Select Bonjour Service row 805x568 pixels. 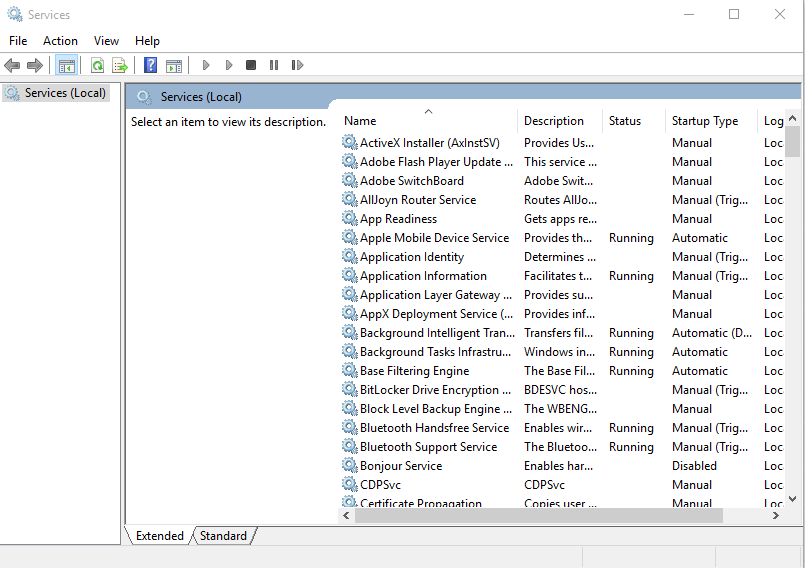coord(562,466)
